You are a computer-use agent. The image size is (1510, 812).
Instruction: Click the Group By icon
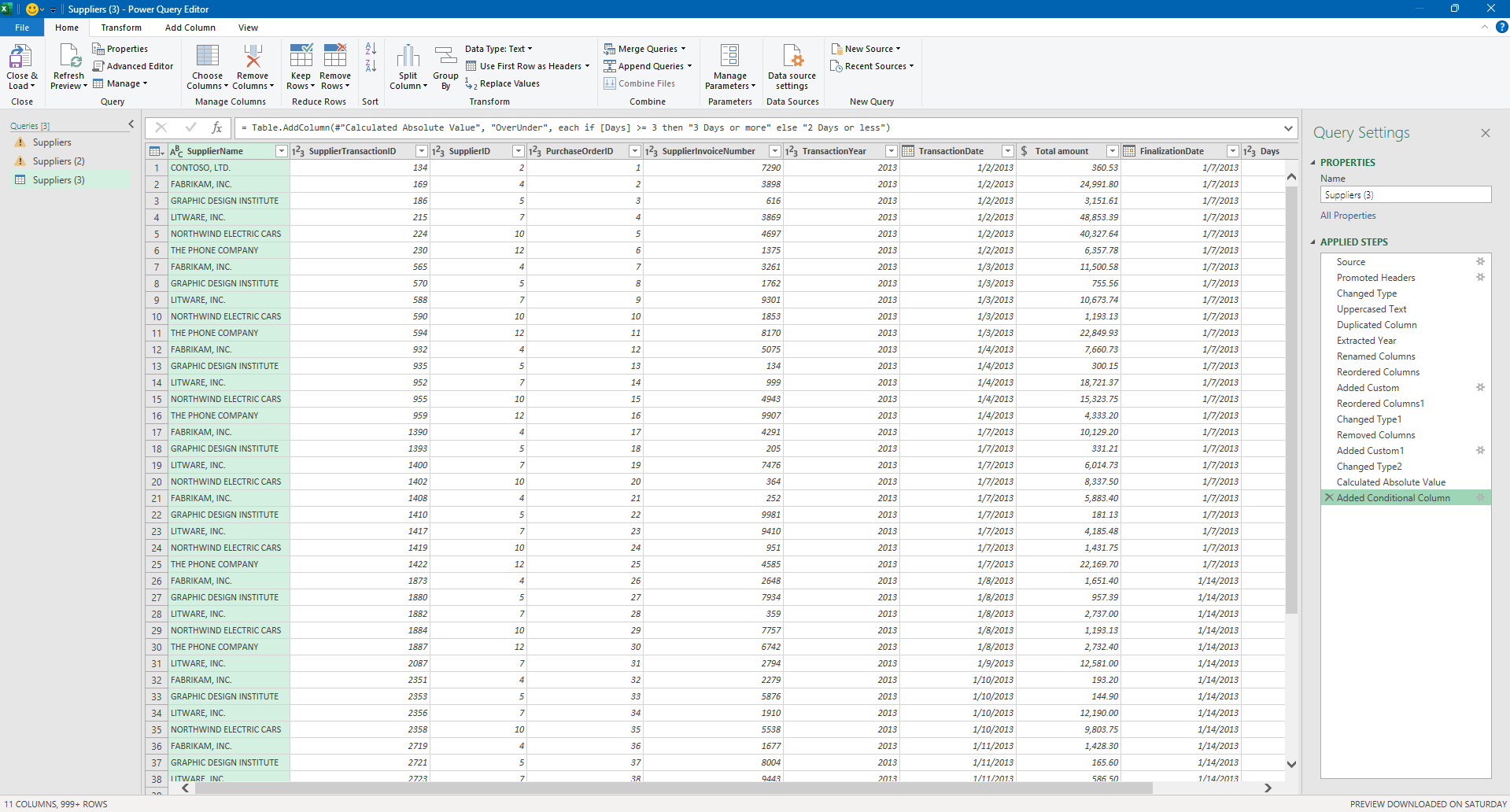point(445,57)
